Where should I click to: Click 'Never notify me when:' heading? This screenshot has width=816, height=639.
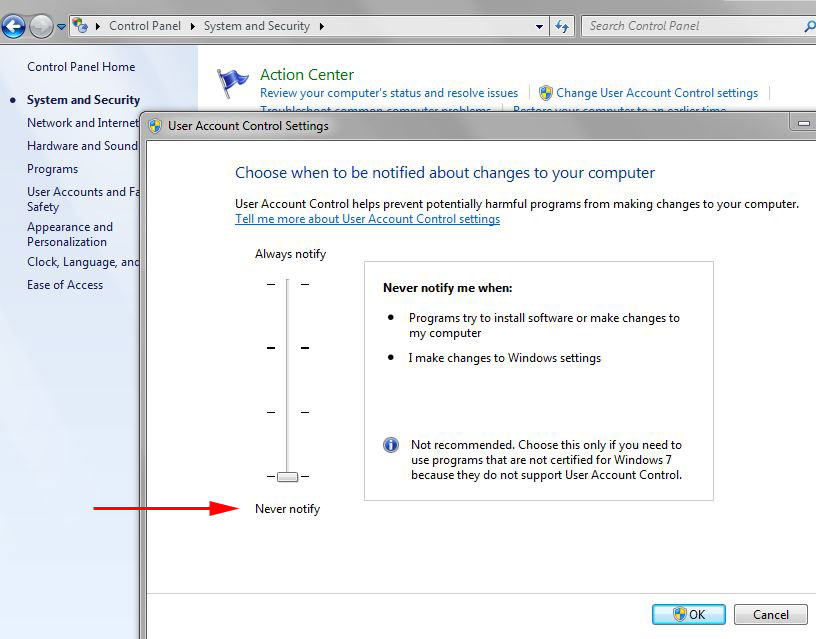pos(448,288)
